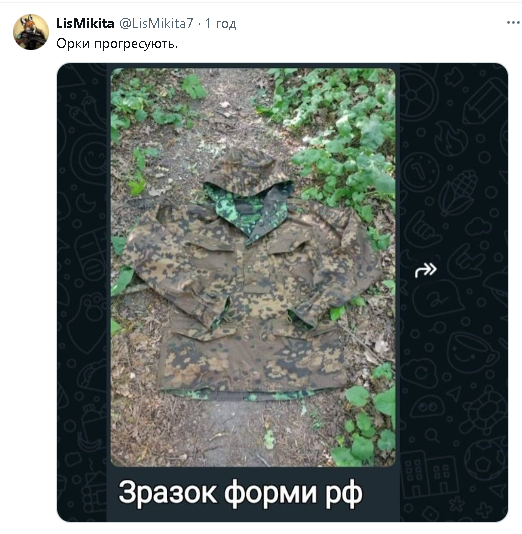Click the pencil doodle in the top corner
522x534 pixels.
484,101
